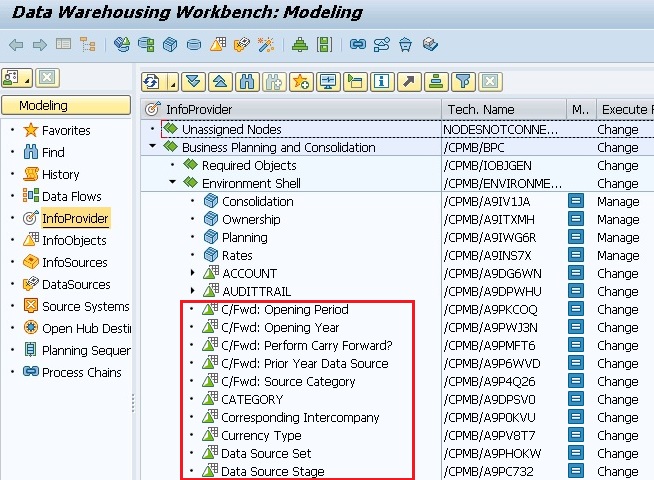Open the Modeling tab

(66, 106)
